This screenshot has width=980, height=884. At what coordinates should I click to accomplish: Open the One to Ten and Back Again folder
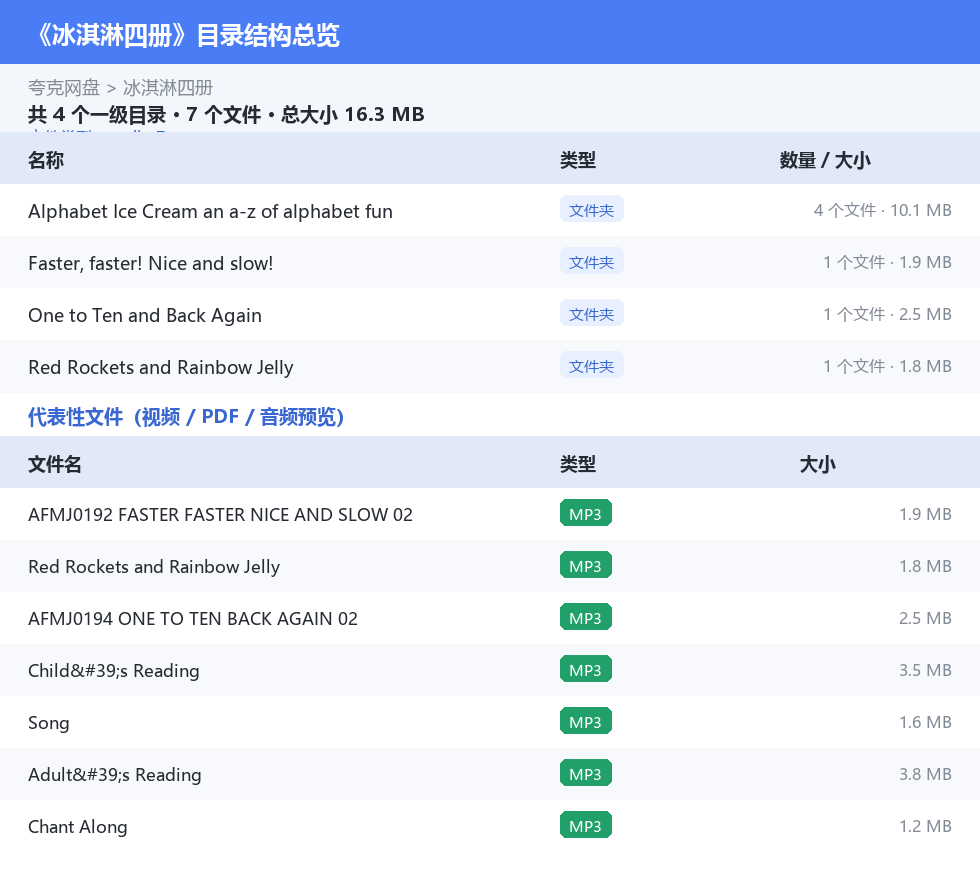[490, 314]
